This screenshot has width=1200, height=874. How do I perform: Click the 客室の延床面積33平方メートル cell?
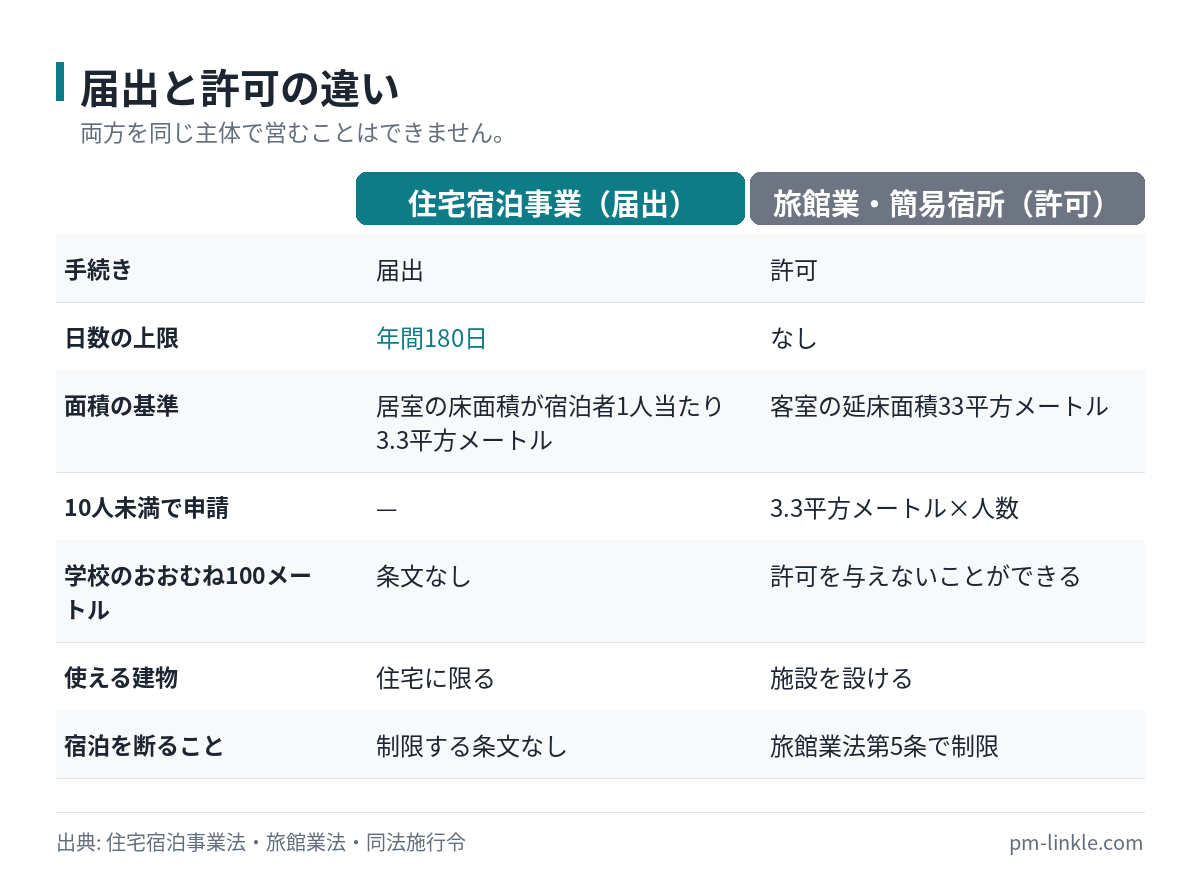coord(939,406)
